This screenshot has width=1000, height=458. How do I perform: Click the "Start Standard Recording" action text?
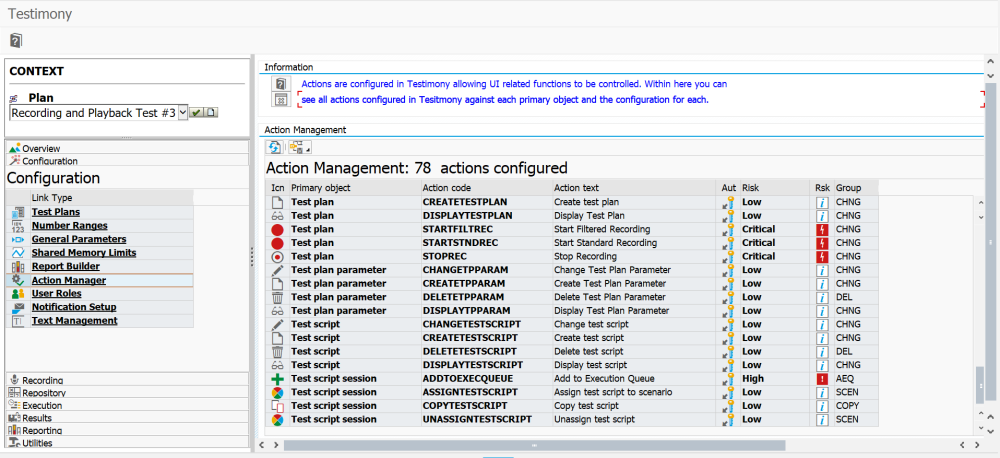(605, 243)
